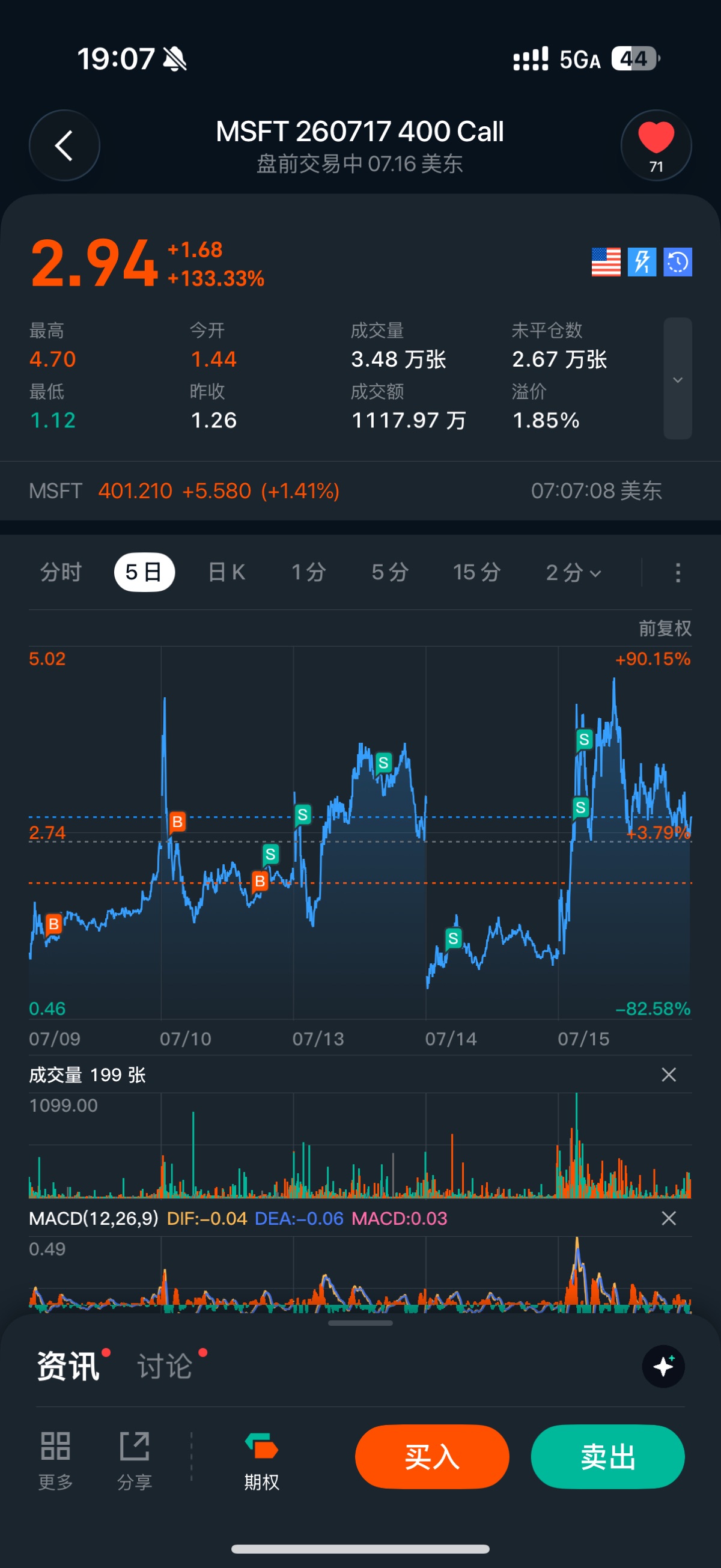Tap the battery indicator in status bar
This screenshot has height=1568, width=721.
(635, 59)
